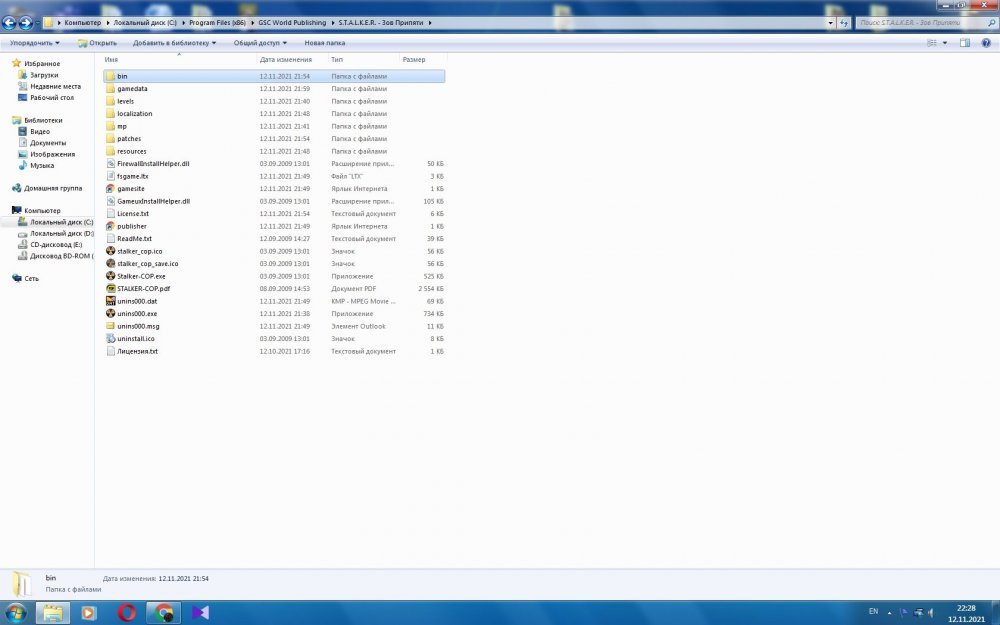Image resolution: width=1000 pixels, height=625 pixels.
Task: Expand arrow after GSC World Publishing breadcrumb
Action: [332, 23]
